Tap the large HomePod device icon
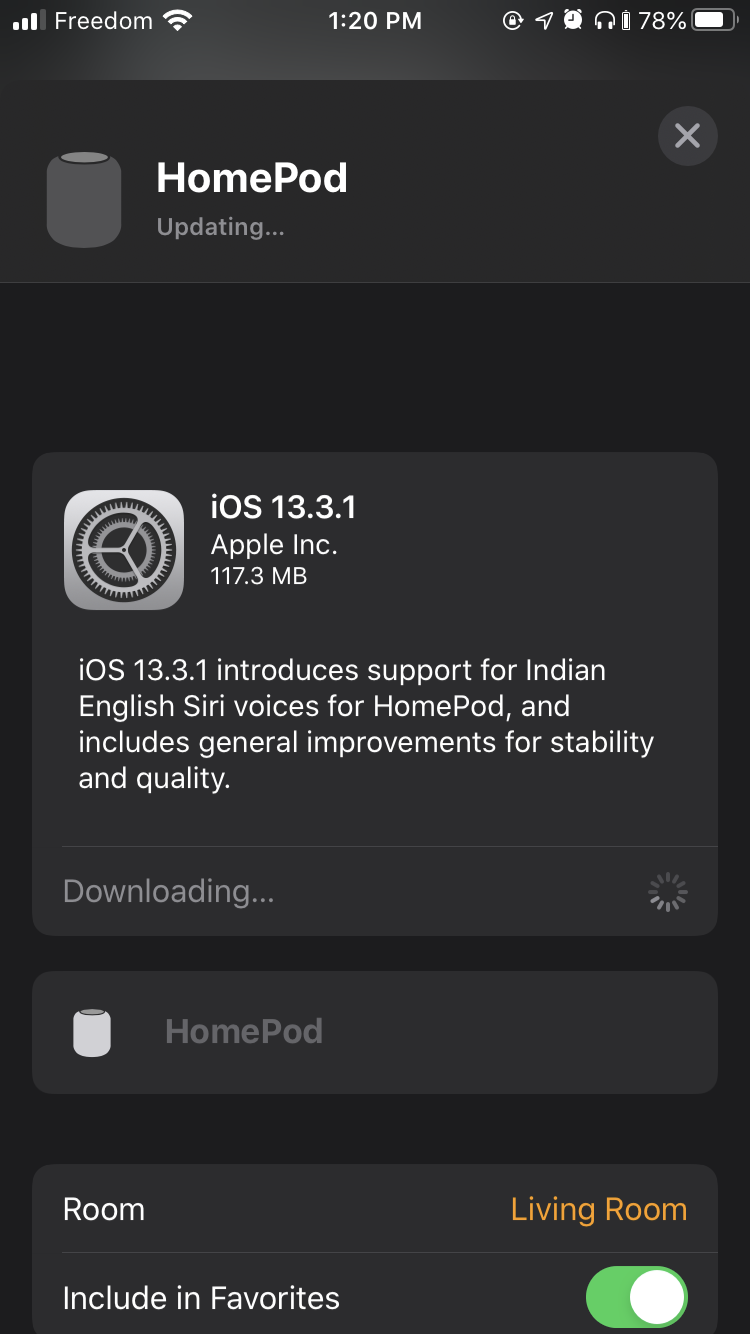The height and width of the screenshot is (1334, 750). click(84, 199)
